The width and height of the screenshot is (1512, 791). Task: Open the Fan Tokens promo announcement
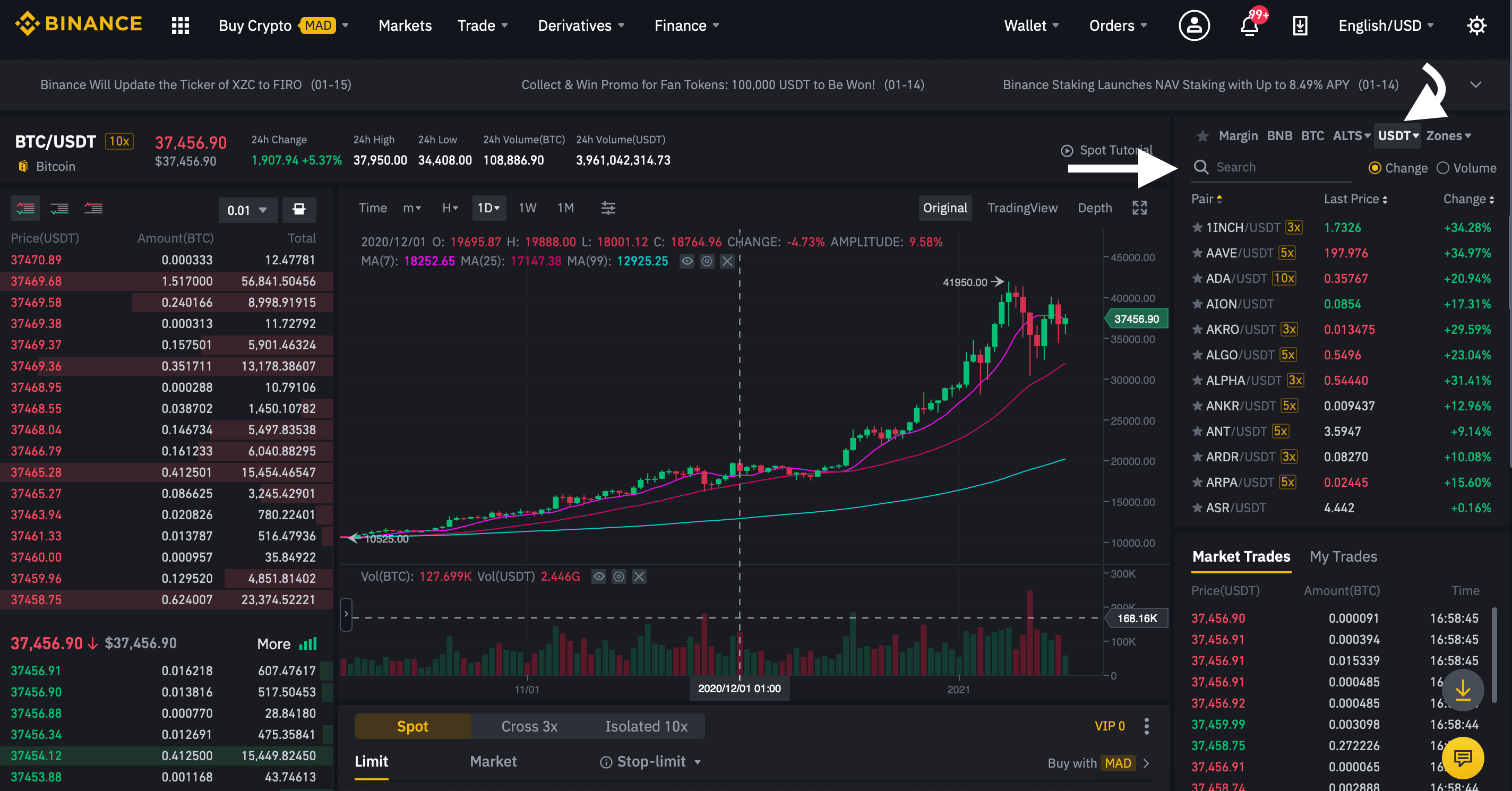click(x=723, y=85)
